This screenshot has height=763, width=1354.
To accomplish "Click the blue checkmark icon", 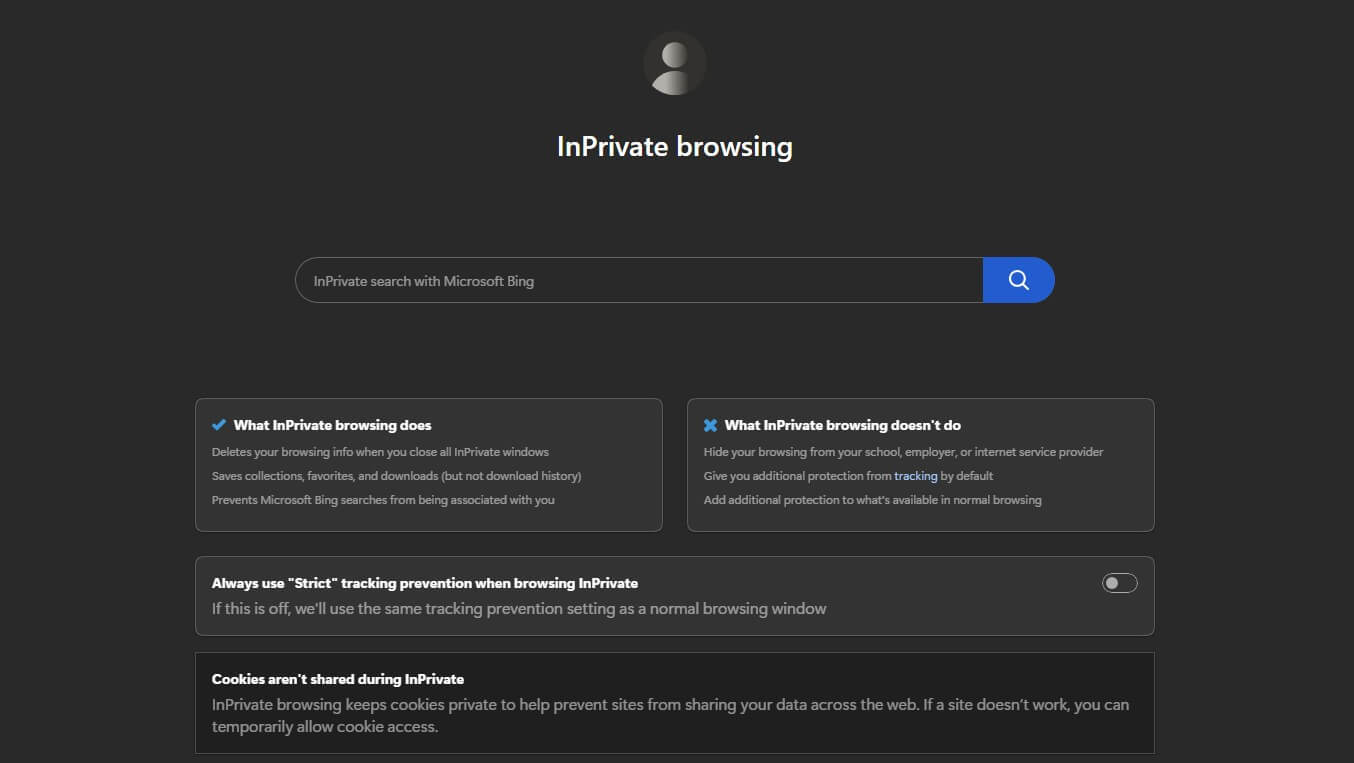I will 219,425.
